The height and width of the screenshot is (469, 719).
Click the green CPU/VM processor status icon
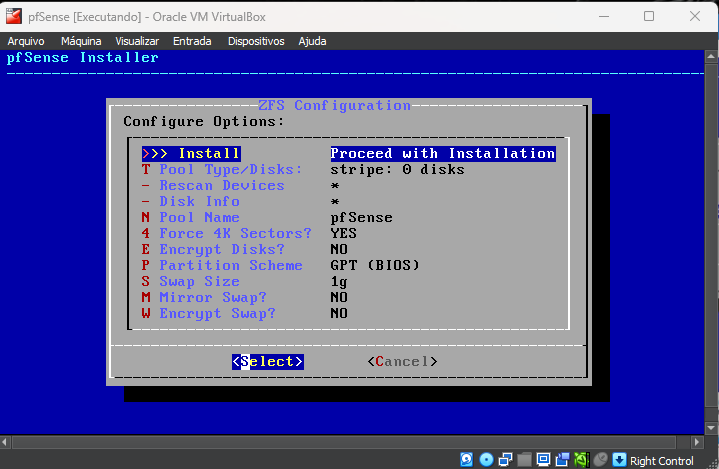581,459
